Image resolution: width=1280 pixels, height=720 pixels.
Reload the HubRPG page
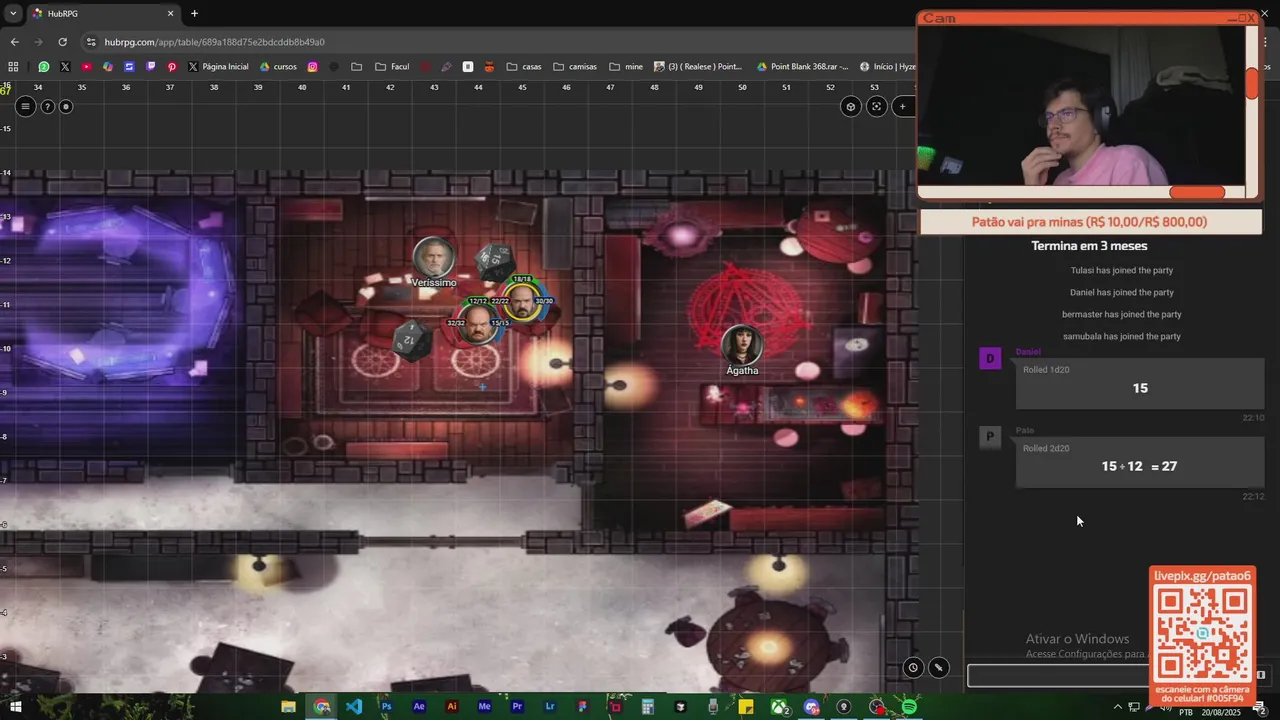click(x=62, y=42)
